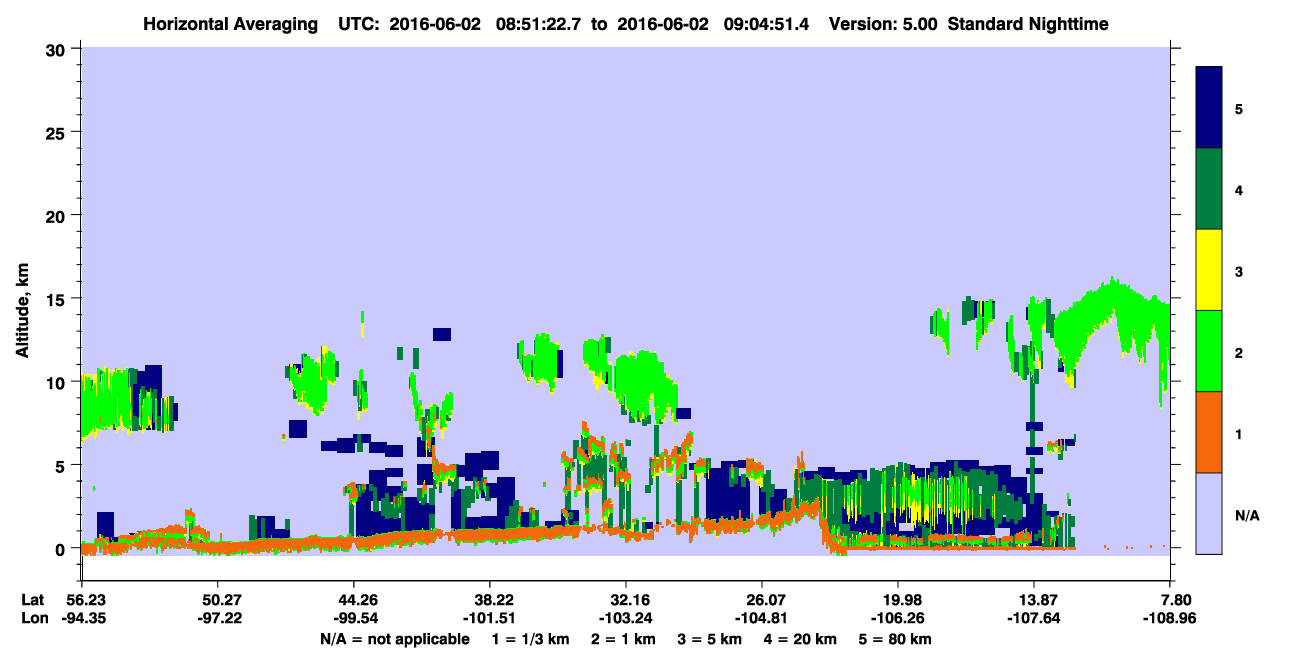The width and height of the screenshot is (1300, 667).
Task: Click the '3 = 5 km' caption entry
Action: [x=708, y=639]
